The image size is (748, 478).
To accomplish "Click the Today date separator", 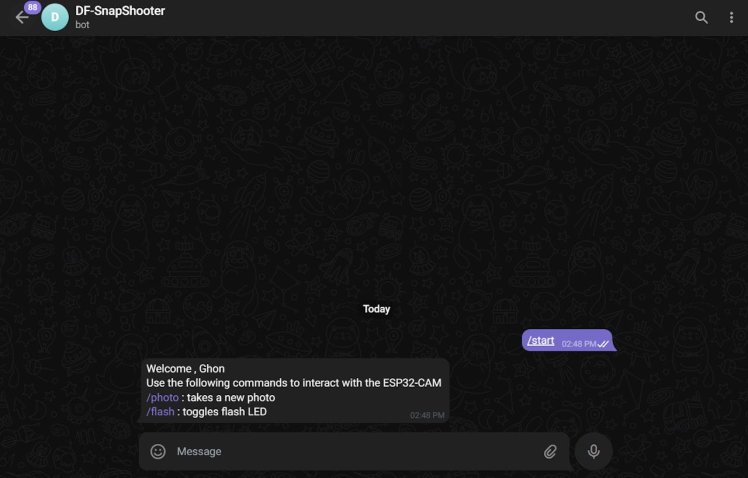I will [x=376, y=309].
